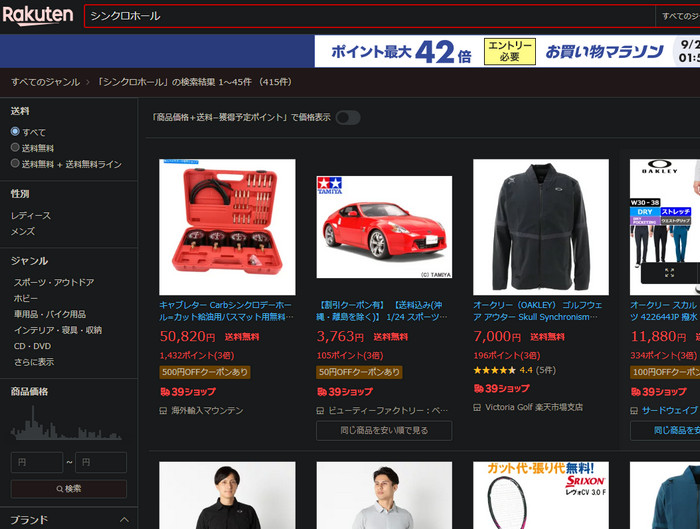
Task: Click 39ショップ icon under the 3,763円 item
Action: [345, 392]
